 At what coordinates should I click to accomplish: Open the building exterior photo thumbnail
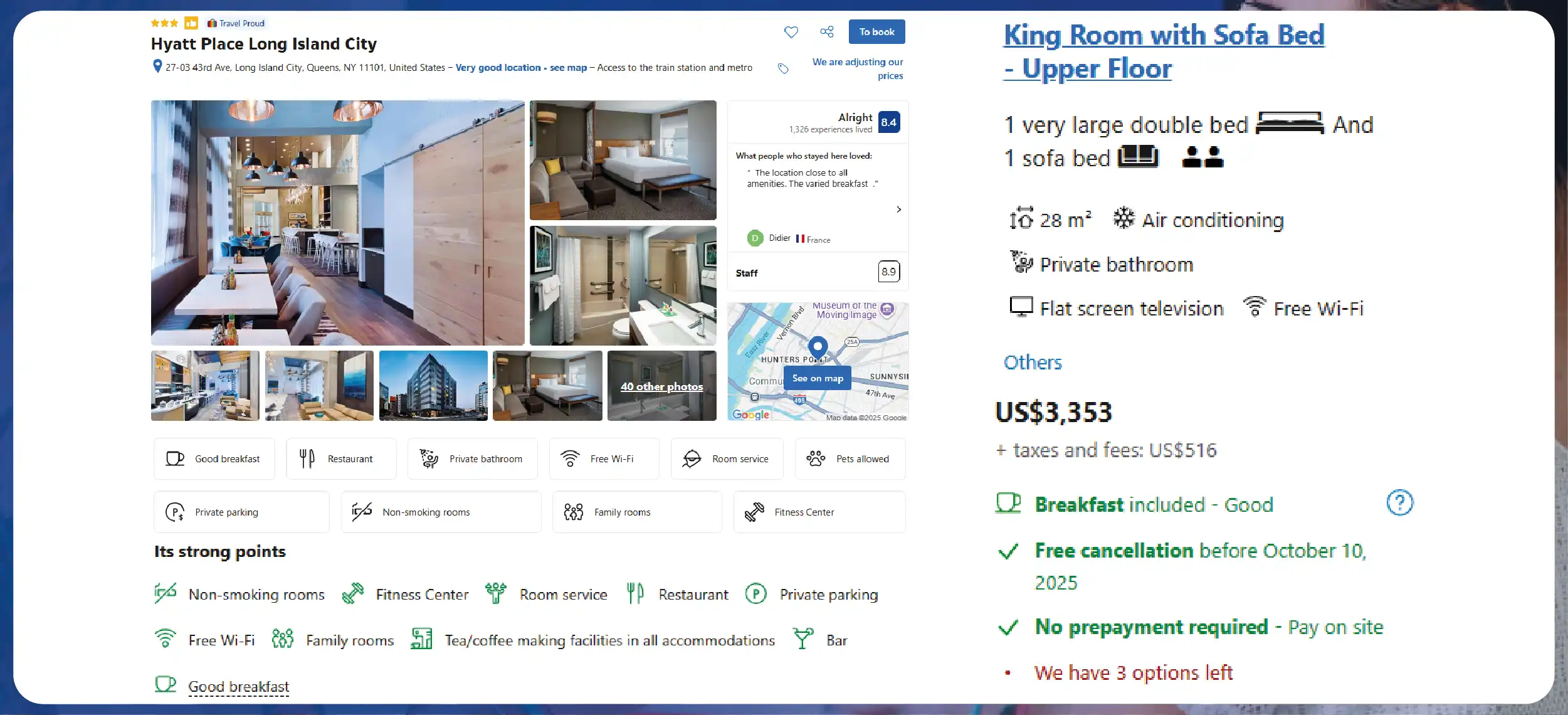pyautogui.click(x=433, y=386)
